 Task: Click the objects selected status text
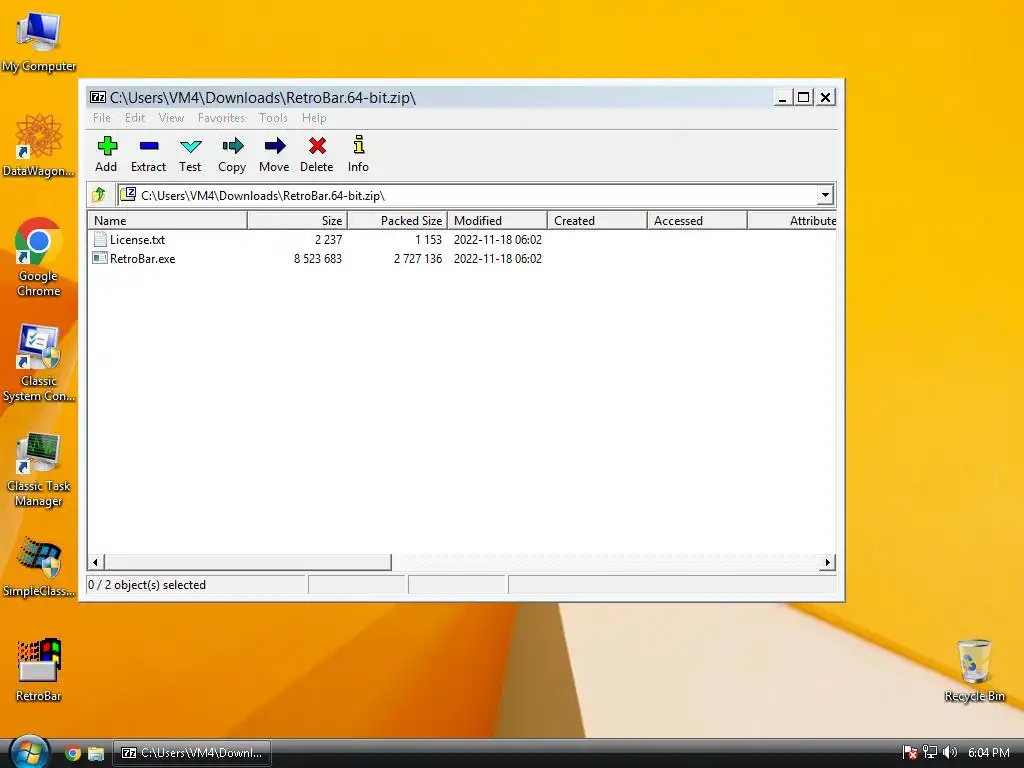(147, 584)
